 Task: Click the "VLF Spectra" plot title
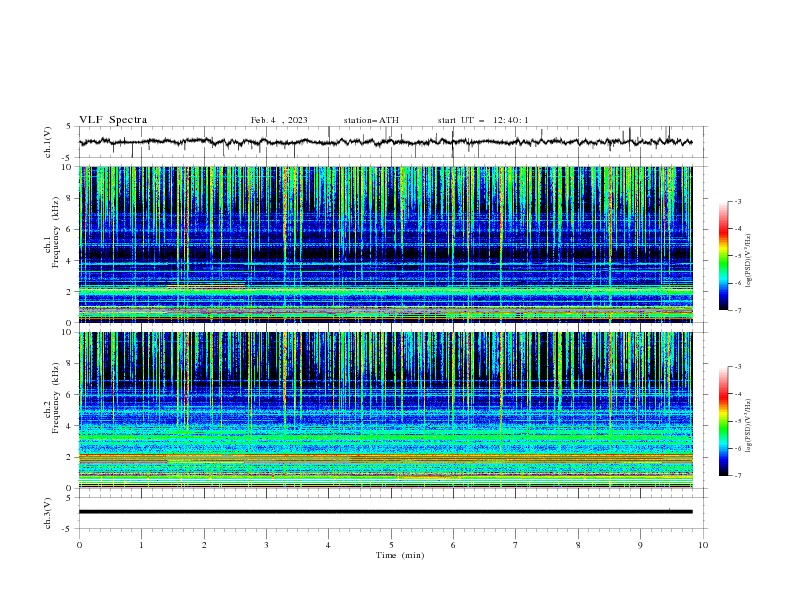tap(113, 120)
